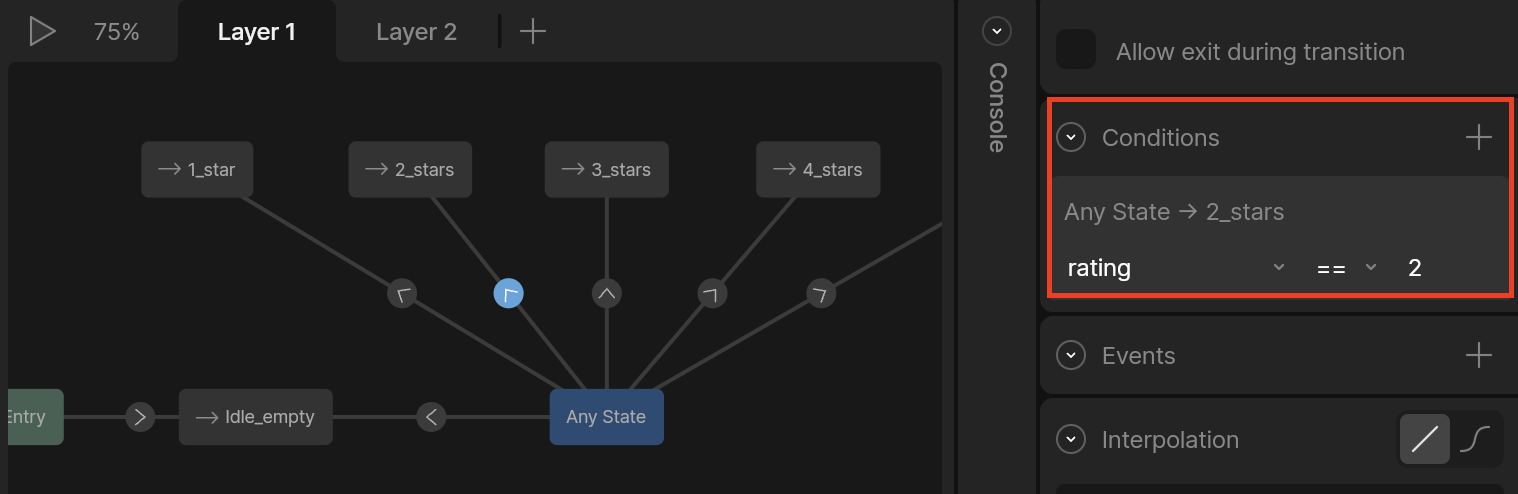Collapse the Conditions section
Image resolution: width=1518 pixels, height=494 pixels.
tap(1072, 137)
